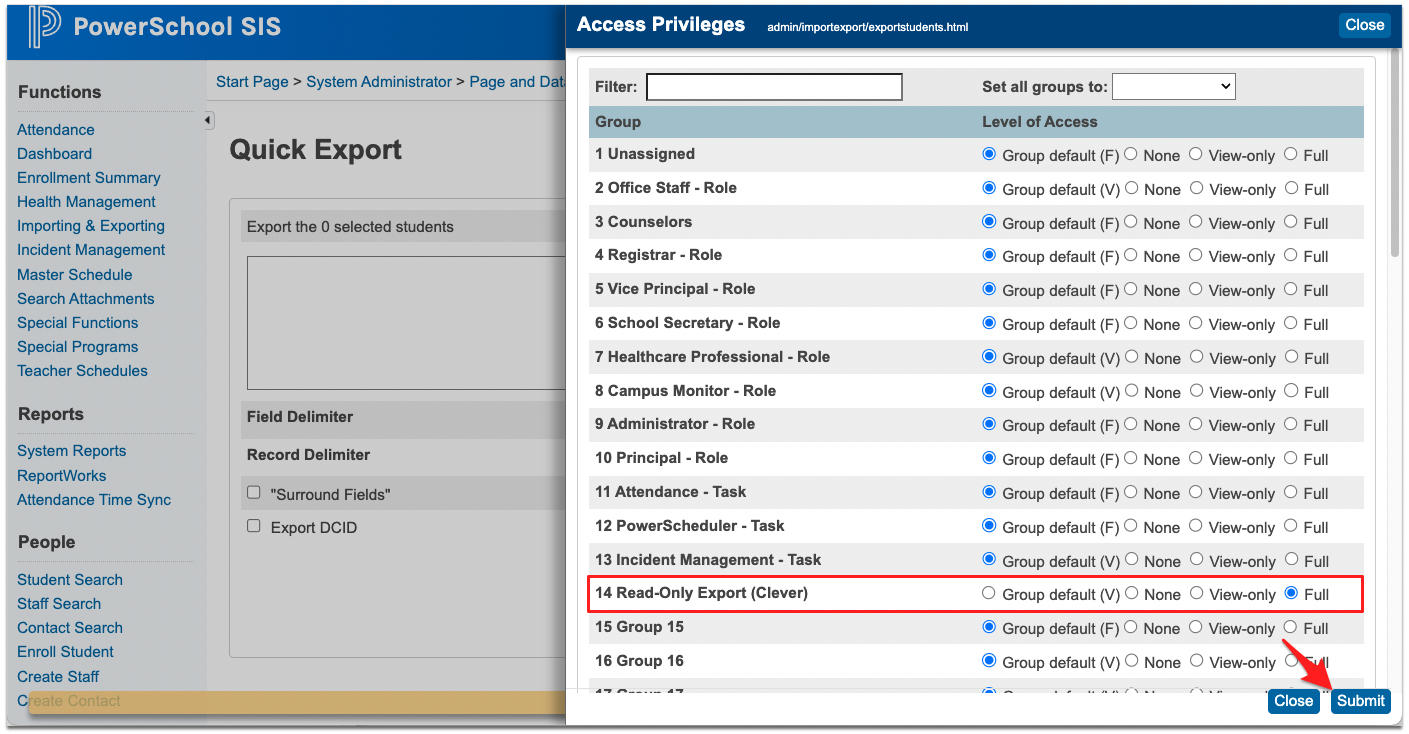Grant Full access to Principal - Role

(x=1292, y=458)
